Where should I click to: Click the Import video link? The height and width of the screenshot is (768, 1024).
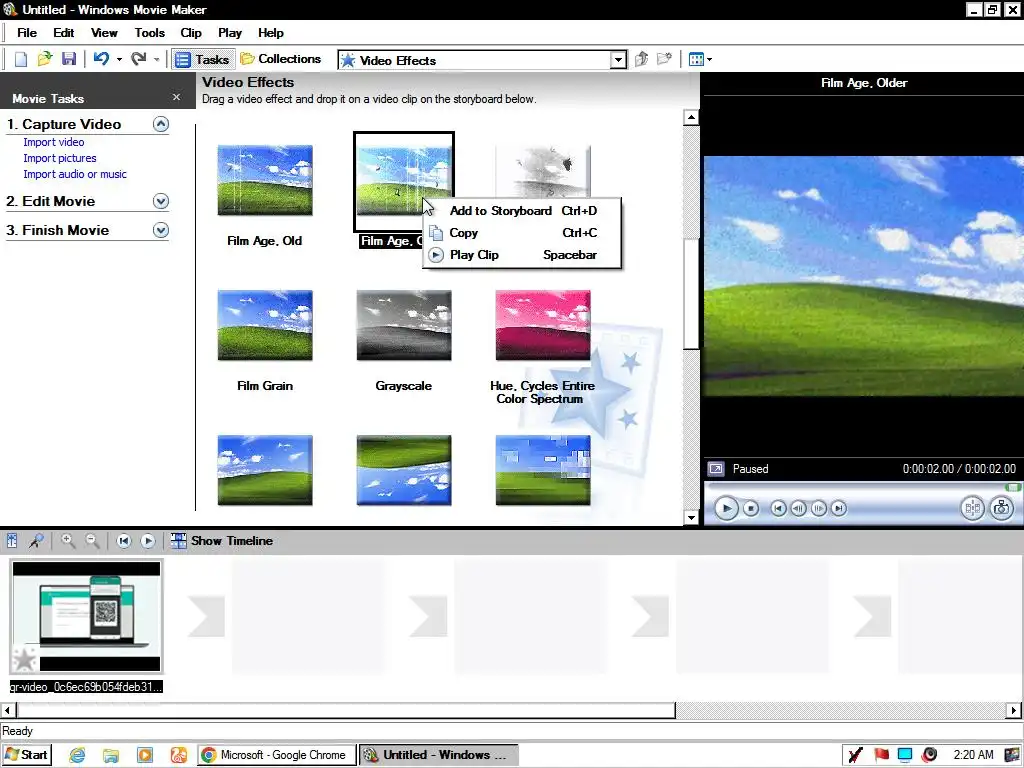(54, 142)
